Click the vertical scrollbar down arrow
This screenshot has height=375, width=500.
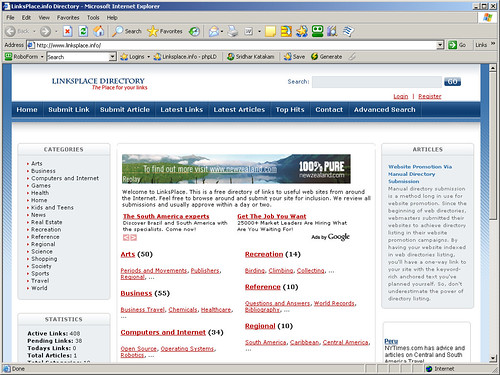(x=493, y=358)
